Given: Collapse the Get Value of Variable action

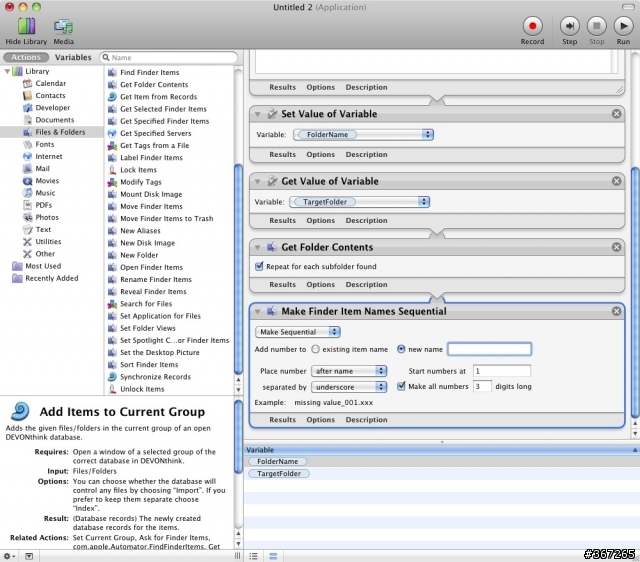Looking at the screenshot, I should click(x=258, y=181).
